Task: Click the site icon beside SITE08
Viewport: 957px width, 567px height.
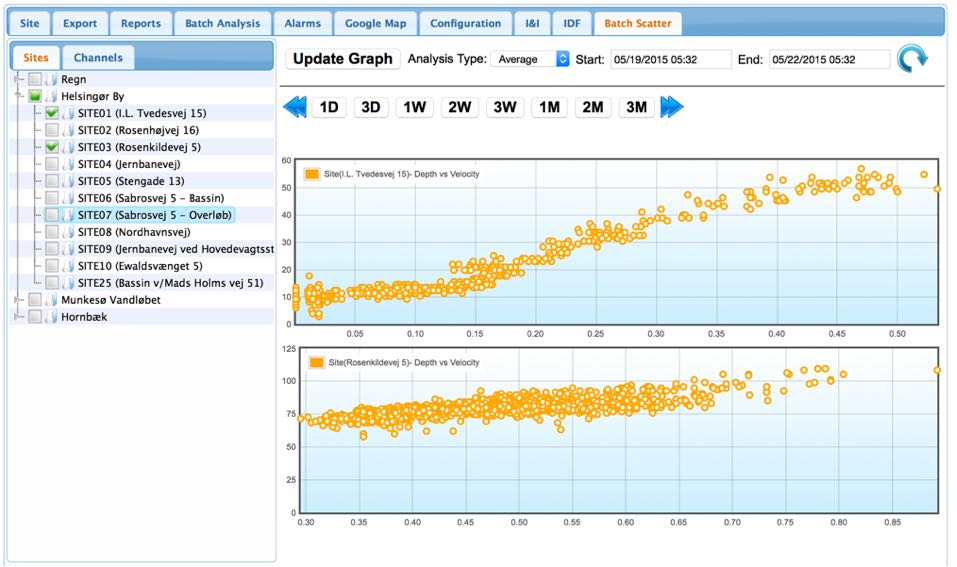Action: (x=68, y=232)
